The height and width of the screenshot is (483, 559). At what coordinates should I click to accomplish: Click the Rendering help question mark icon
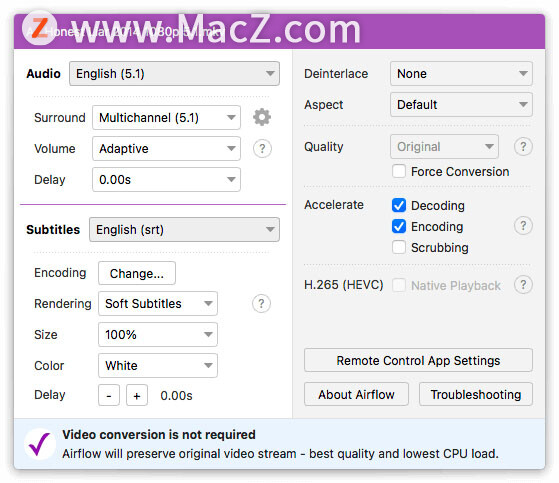261,304
